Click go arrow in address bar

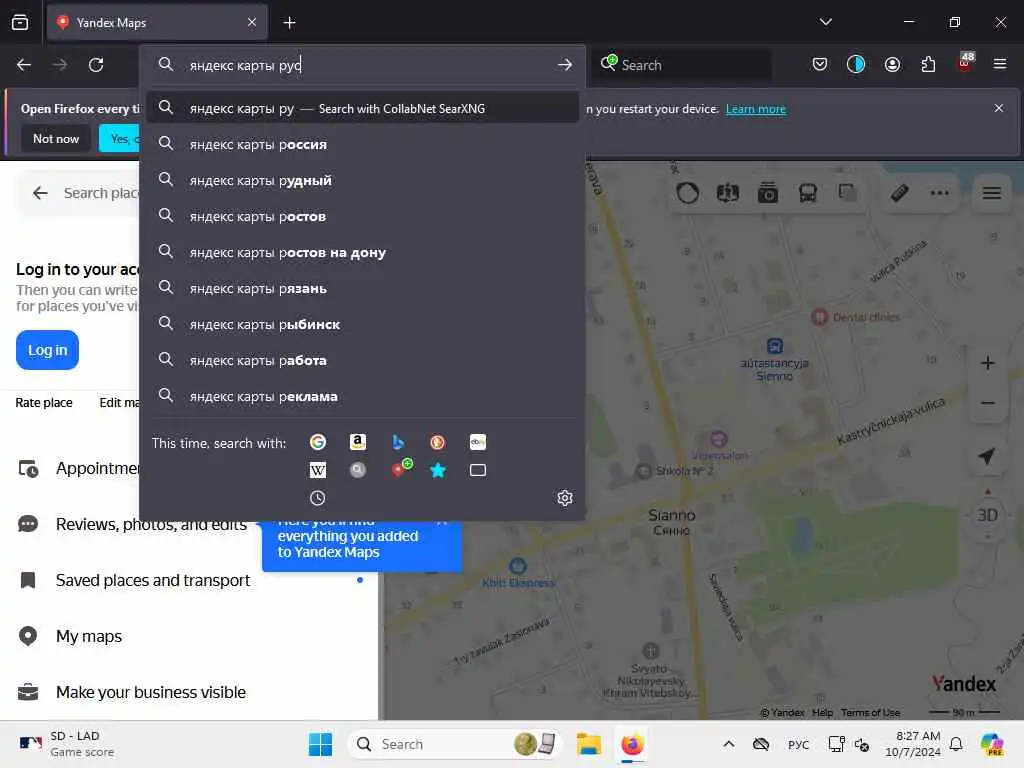click(565, 65)
